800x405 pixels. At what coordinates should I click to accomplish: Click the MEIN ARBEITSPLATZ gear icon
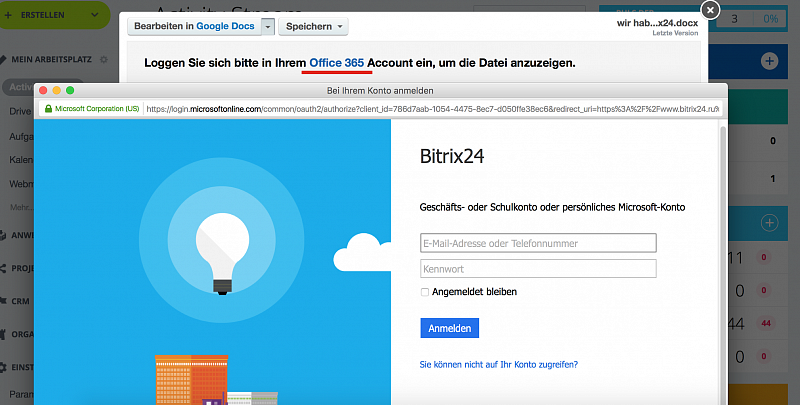click(x=104, y=60)
